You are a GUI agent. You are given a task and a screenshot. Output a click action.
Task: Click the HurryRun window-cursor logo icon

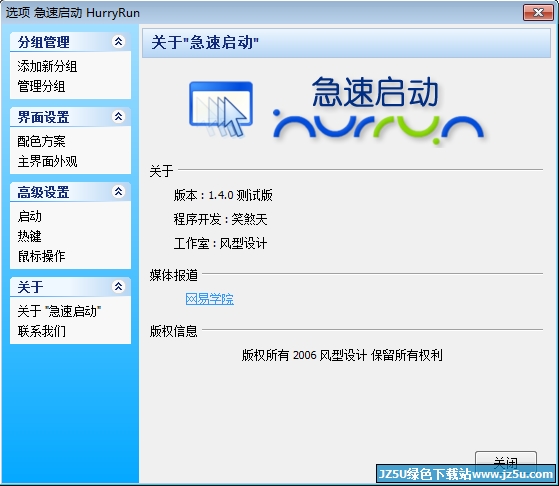click(x=221, y=109)
